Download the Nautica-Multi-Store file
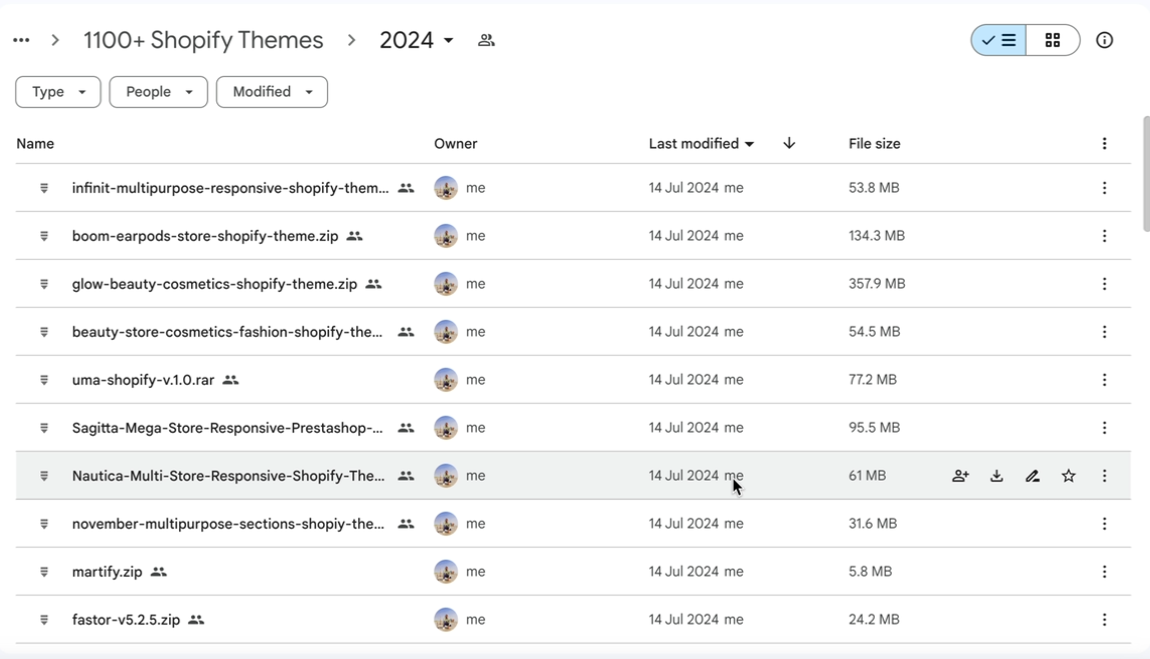The width and height of the screenshot is (1150, 659). (996, 476)
